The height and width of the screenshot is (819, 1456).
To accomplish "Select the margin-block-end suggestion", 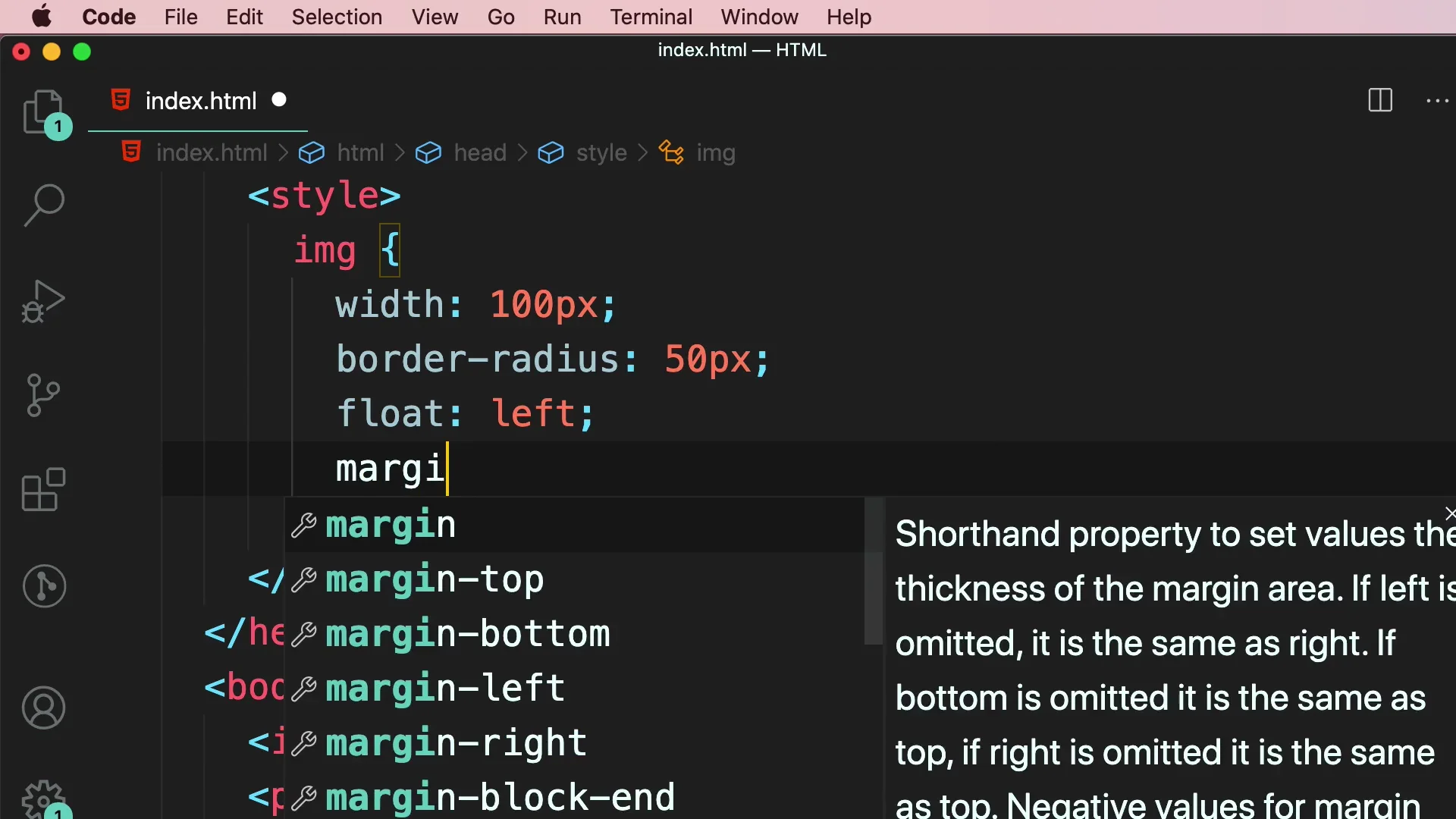I will (x=575, y=796).
